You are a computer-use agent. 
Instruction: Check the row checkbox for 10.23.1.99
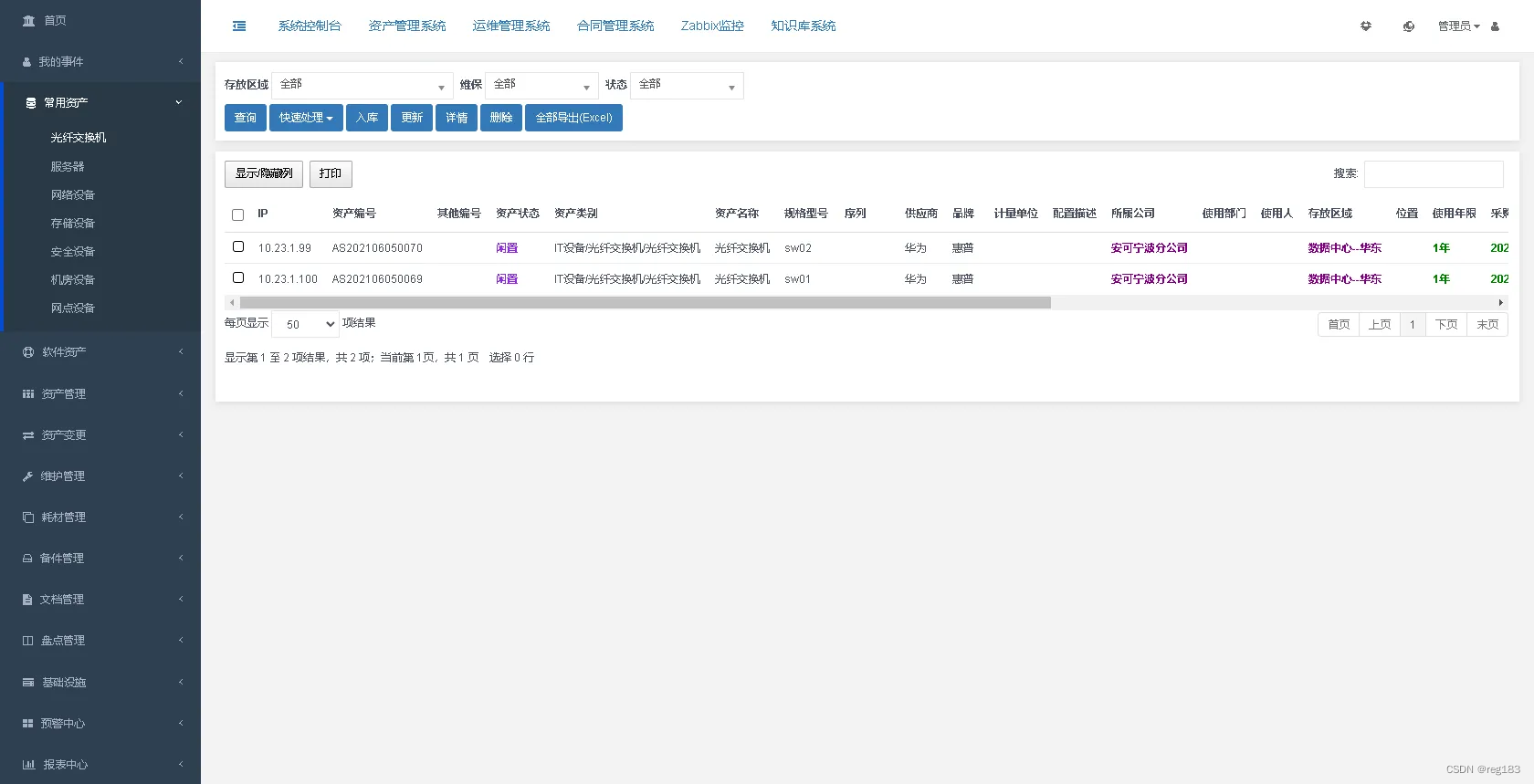tap(238, 246)
